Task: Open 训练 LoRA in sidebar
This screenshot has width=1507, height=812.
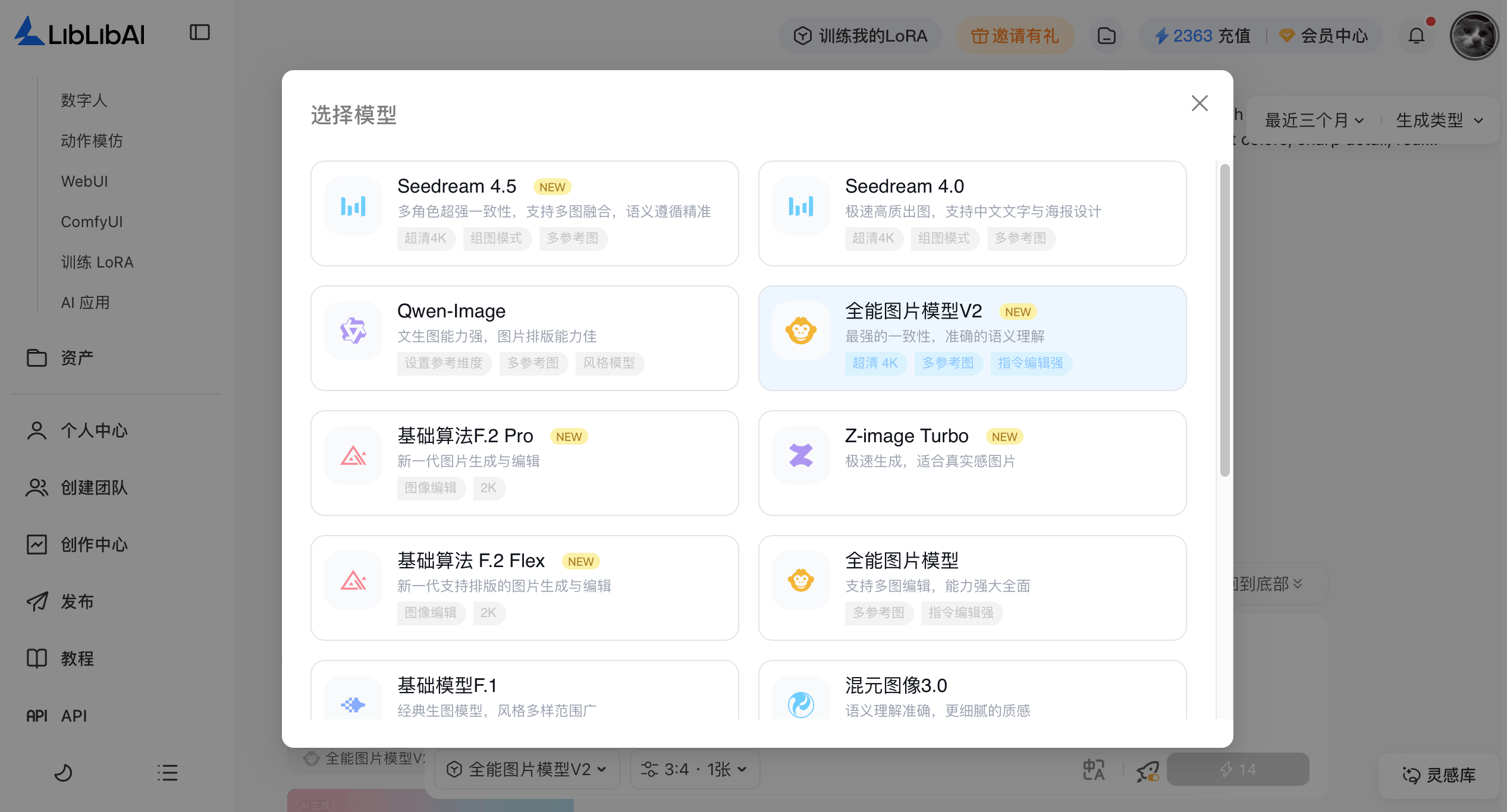Action: 98,262
